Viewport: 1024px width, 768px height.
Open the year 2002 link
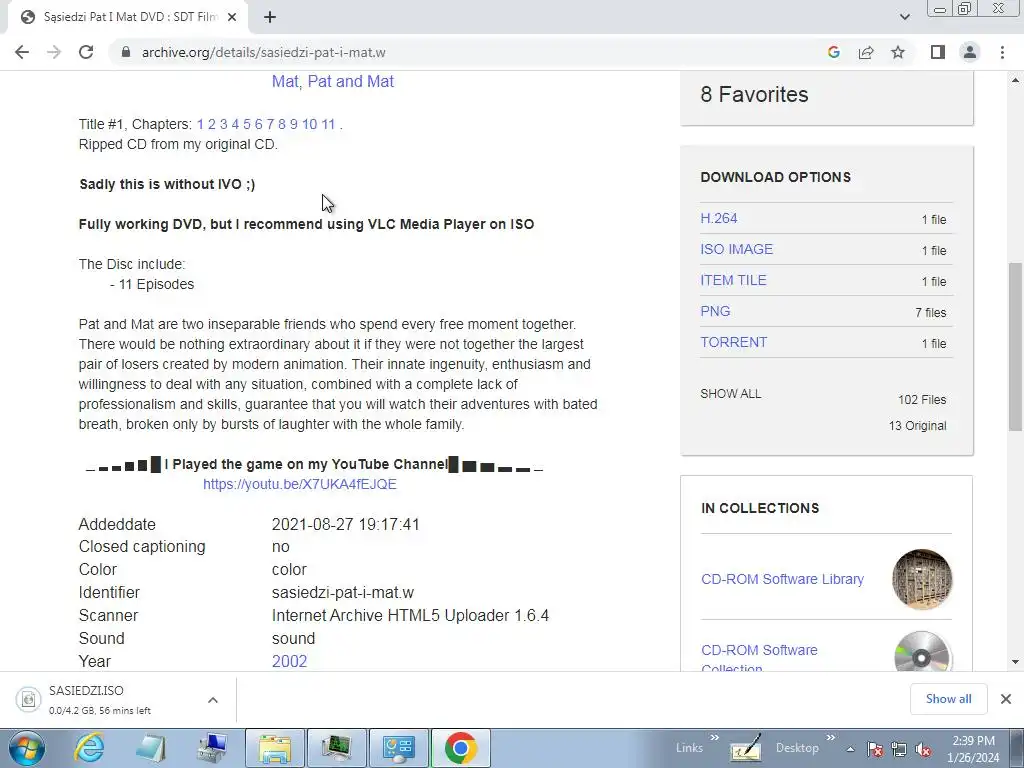coord(289,661)
